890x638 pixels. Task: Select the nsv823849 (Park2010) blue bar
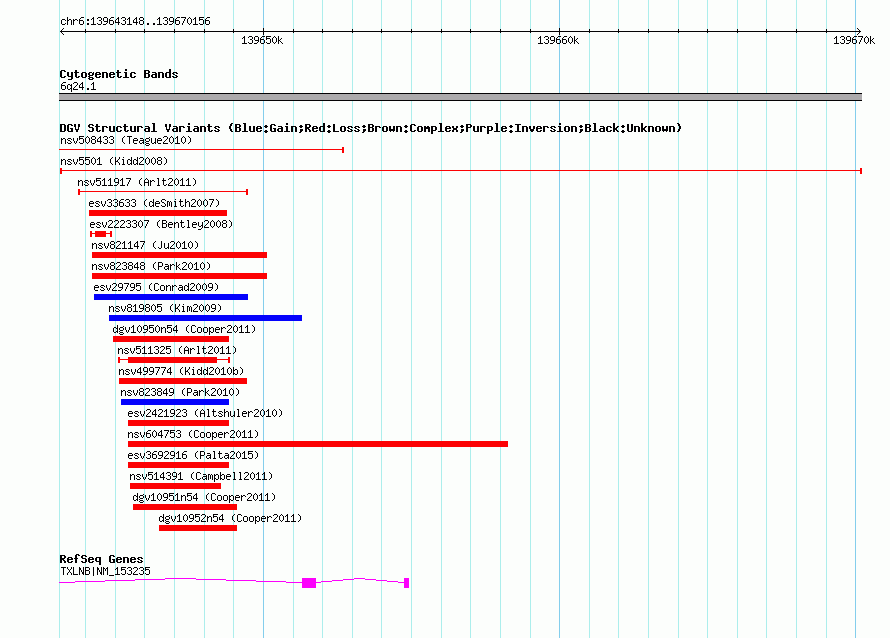pos(175,402)
